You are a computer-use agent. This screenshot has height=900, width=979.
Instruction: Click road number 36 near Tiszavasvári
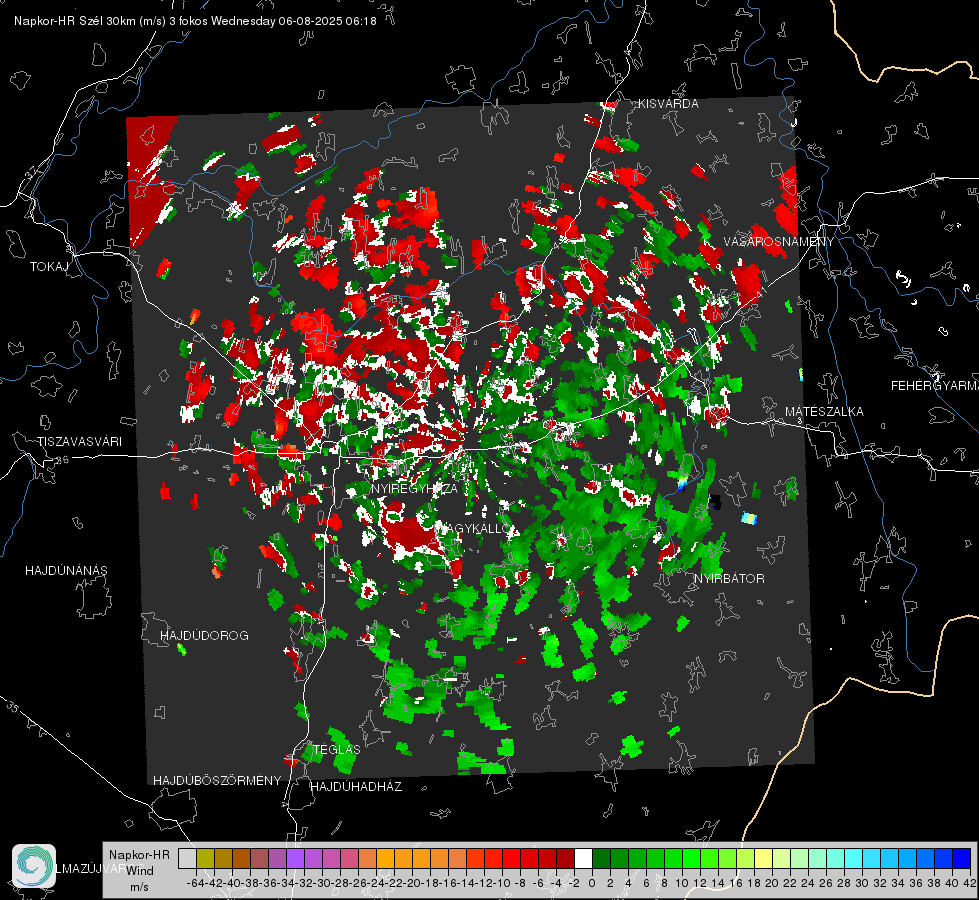tap(62, 460)
